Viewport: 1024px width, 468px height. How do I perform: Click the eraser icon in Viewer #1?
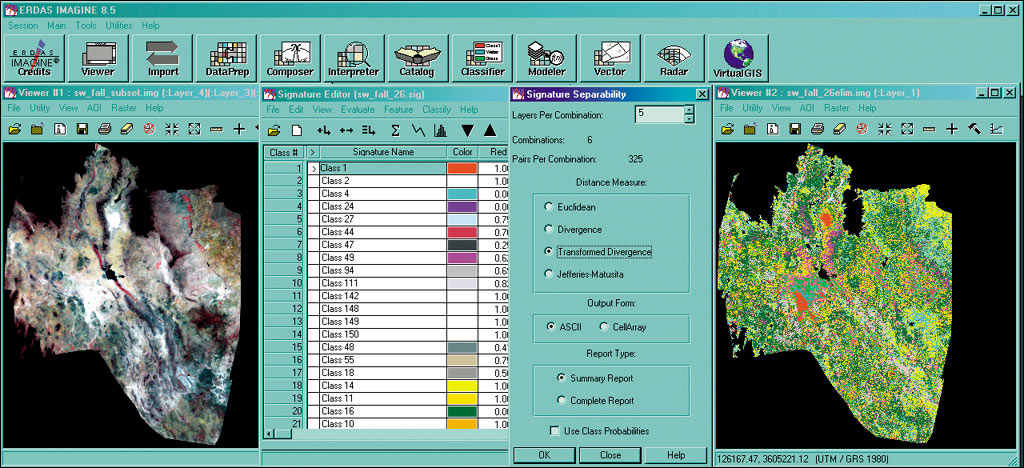127,129
